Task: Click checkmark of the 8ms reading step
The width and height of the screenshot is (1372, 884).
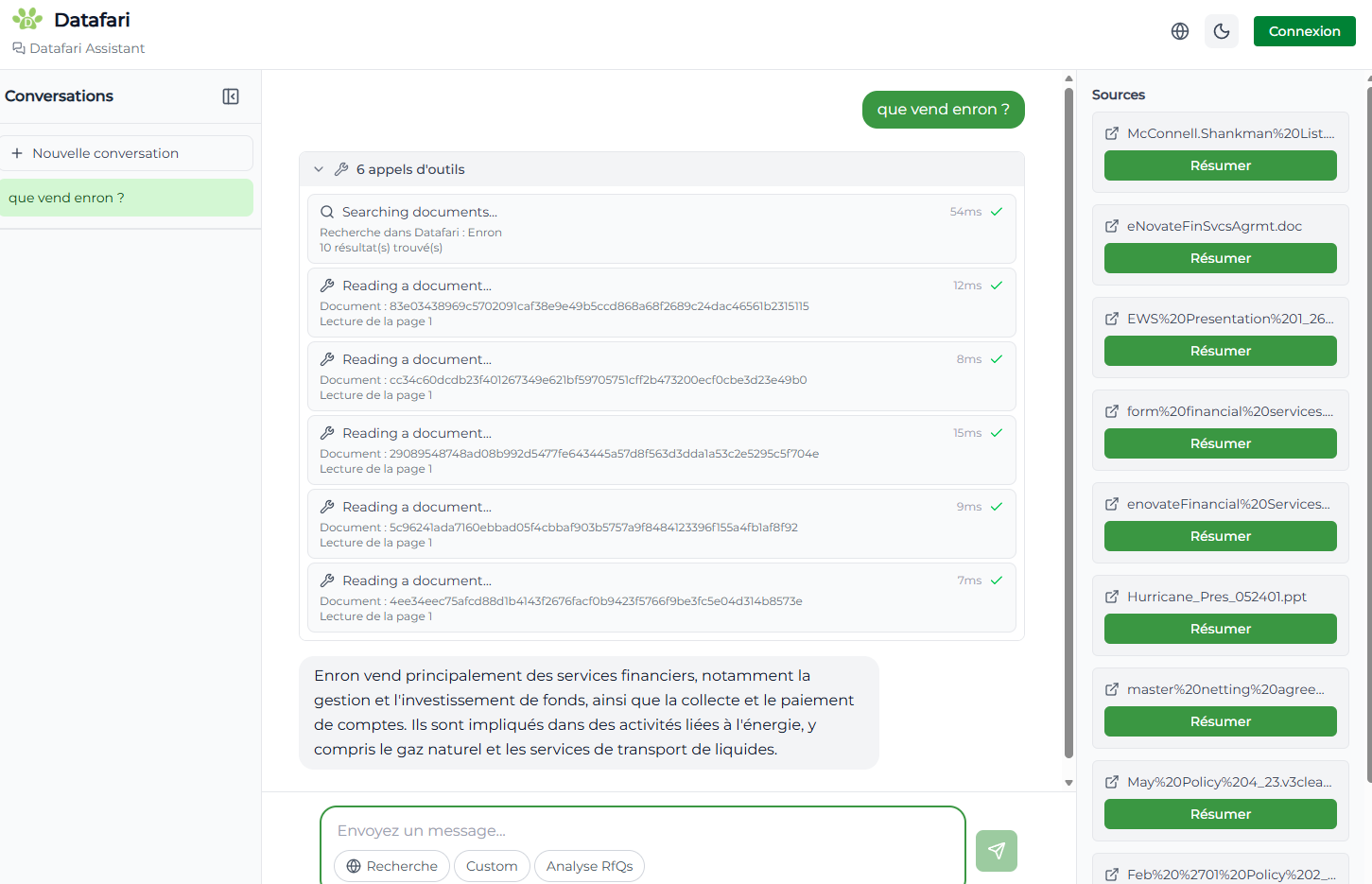Action: [996, 359]
